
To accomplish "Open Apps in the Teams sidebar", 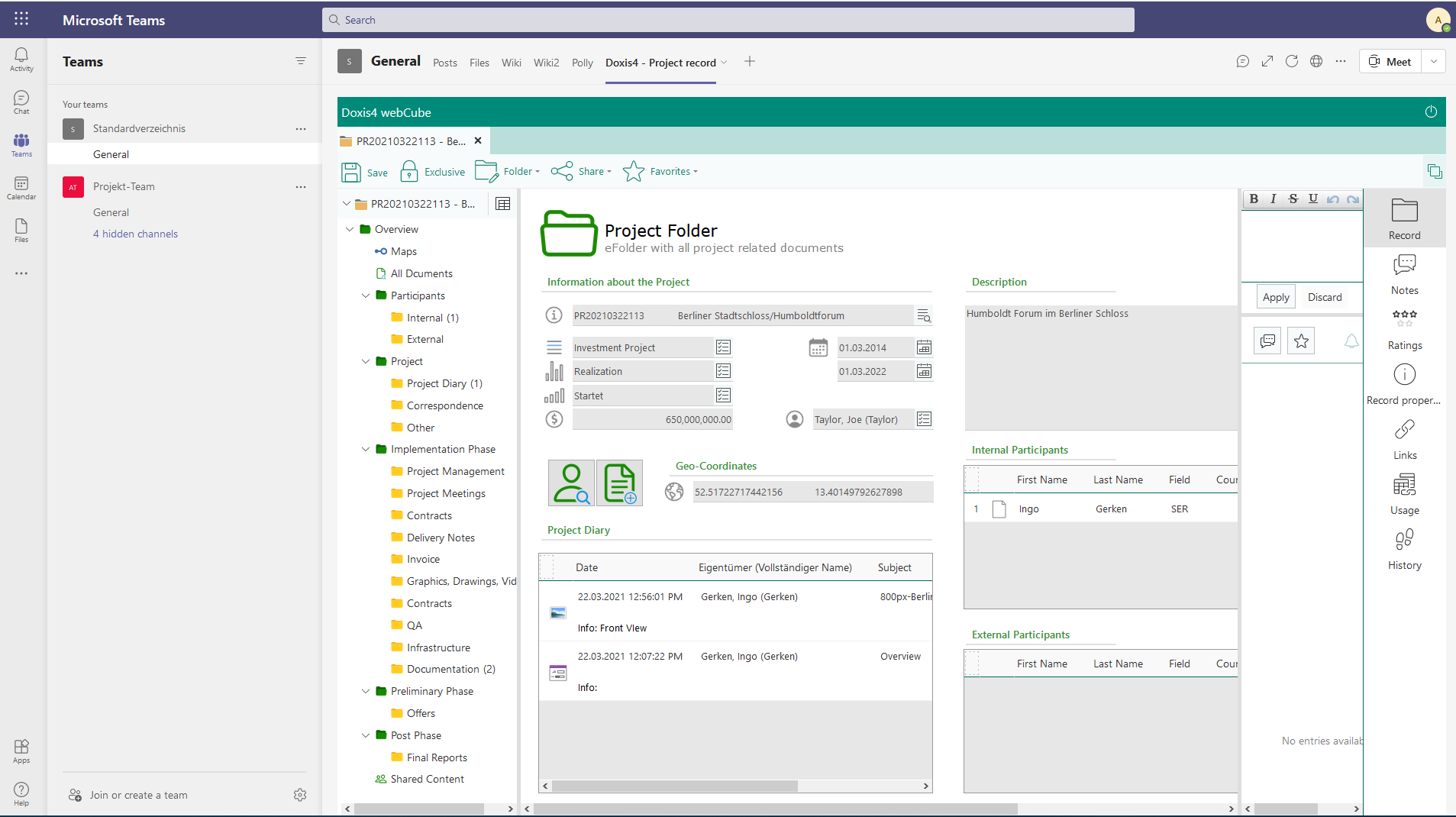I will point(21,751).
